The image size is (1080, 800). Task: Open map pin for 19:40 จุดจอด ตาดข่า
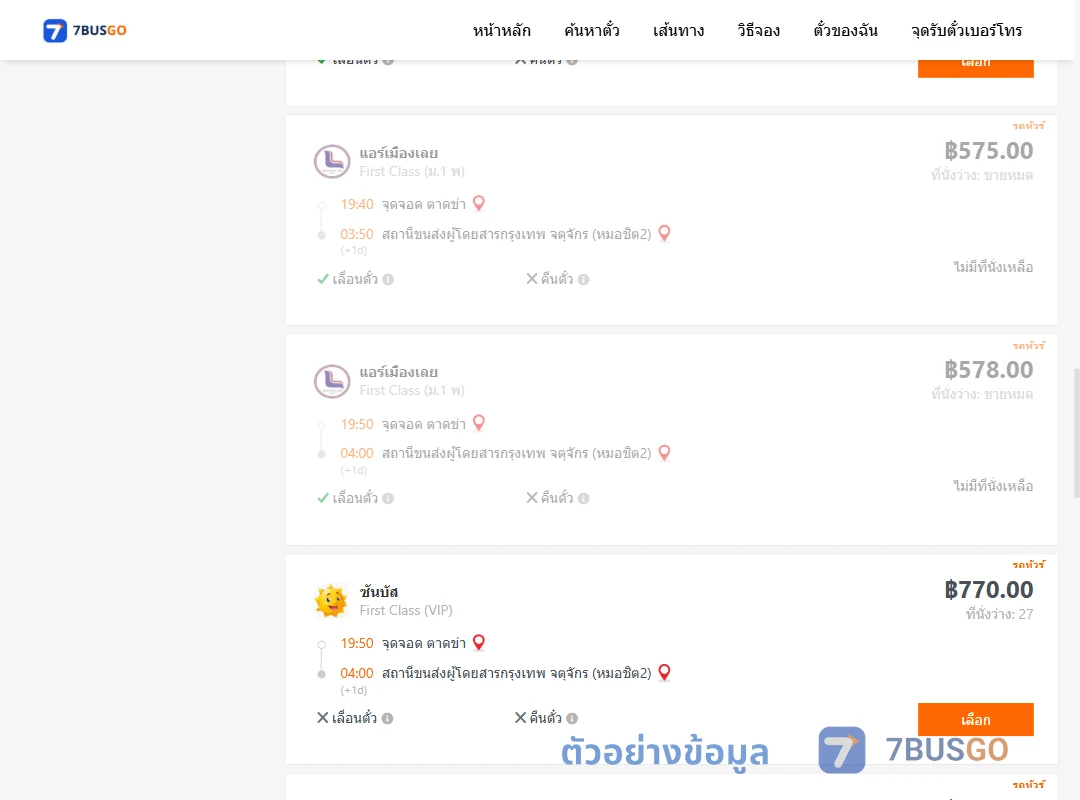click(x=479, y=203)
